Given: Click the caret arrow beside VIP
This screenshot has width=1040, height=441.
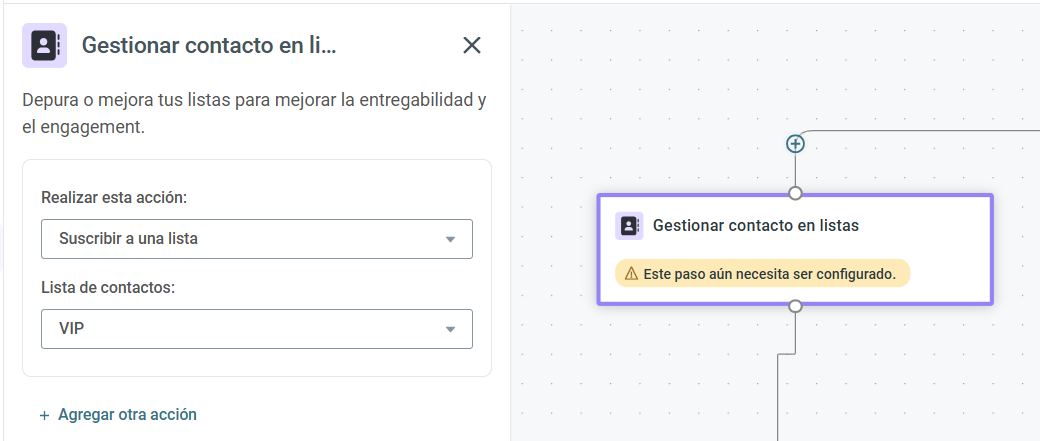Looking at the screenshot, I should (450, 330).
